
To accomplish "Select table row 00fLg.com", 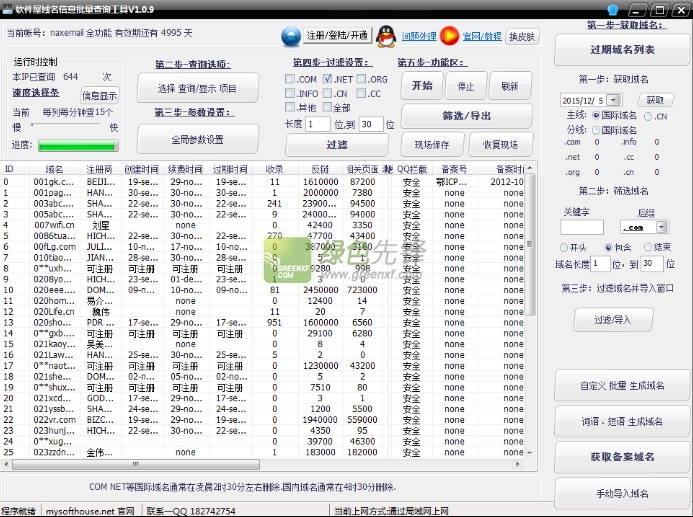I will 263,247.
